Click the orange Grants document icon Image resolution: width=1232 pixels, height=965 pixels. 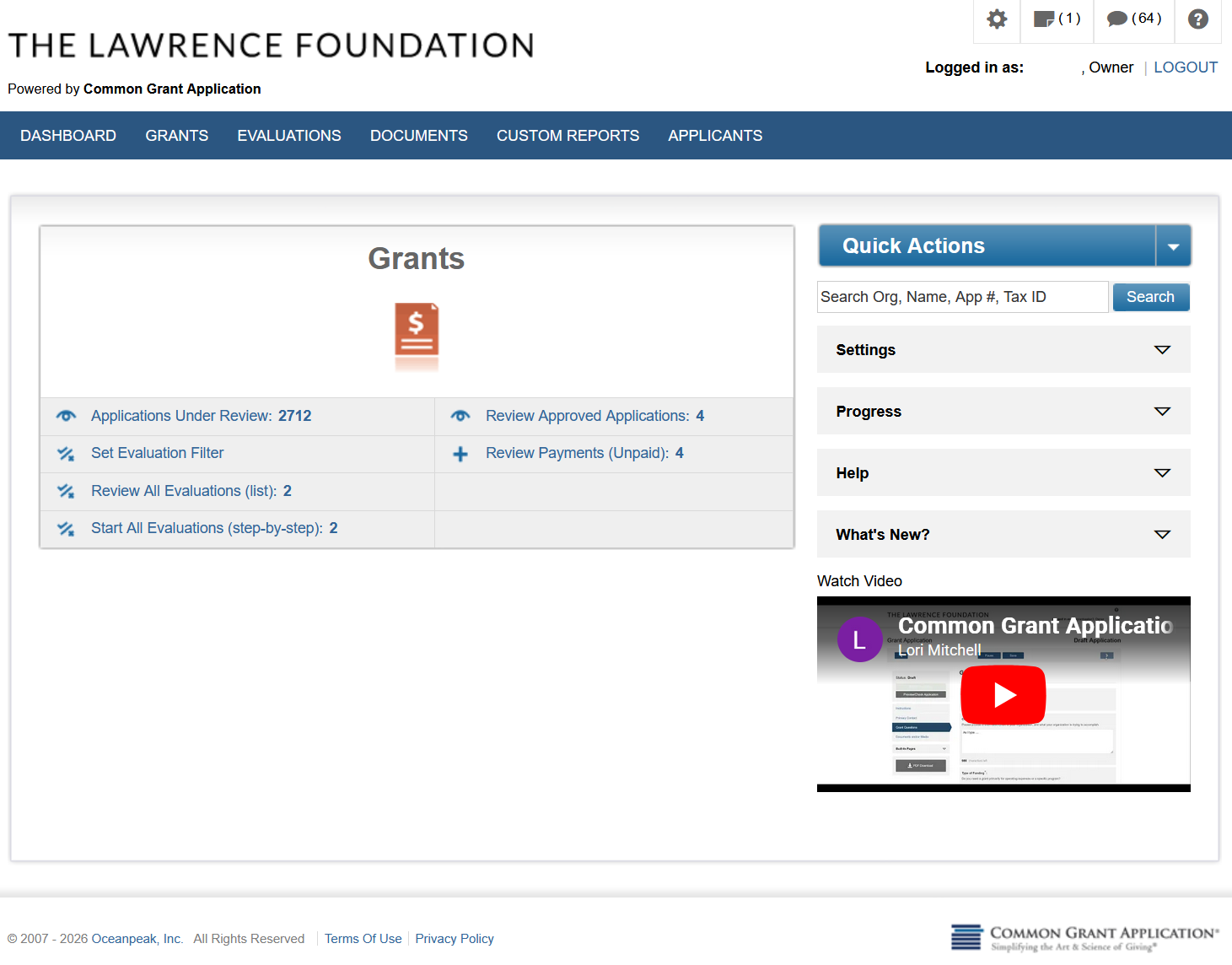coord(417,329)
